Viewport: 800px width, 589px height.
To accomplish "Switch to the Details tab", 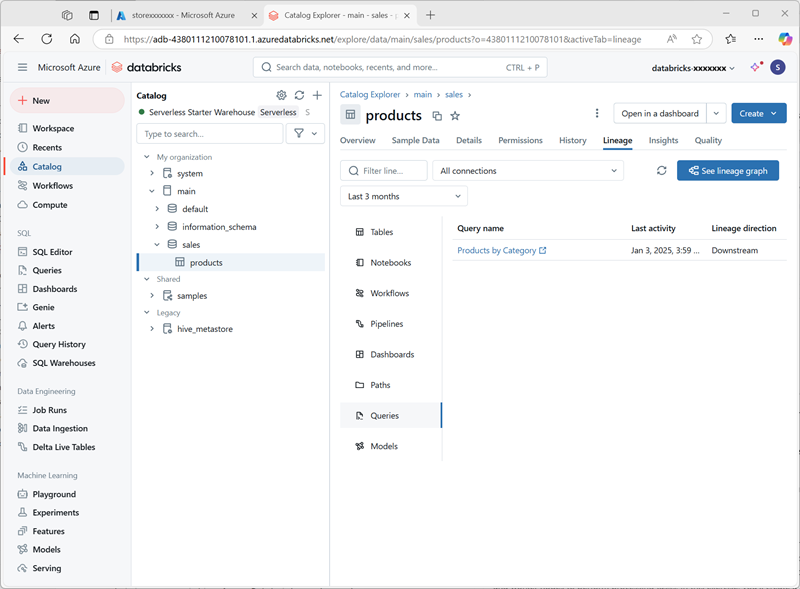I will (x=469, y=140).
